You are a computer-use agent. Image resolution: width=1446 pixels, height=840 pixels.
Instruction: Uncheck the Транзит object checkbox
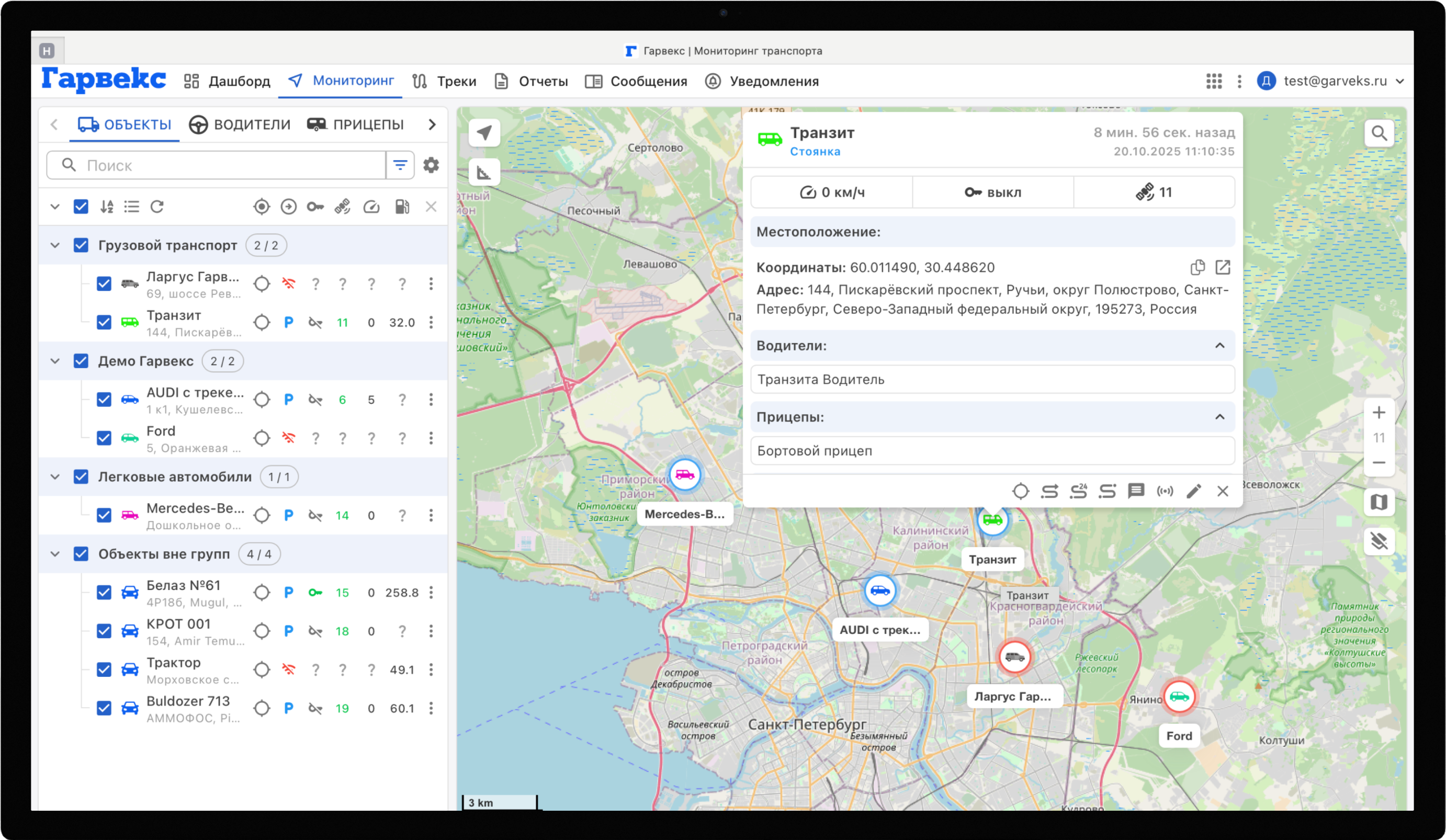click(104, 323)
